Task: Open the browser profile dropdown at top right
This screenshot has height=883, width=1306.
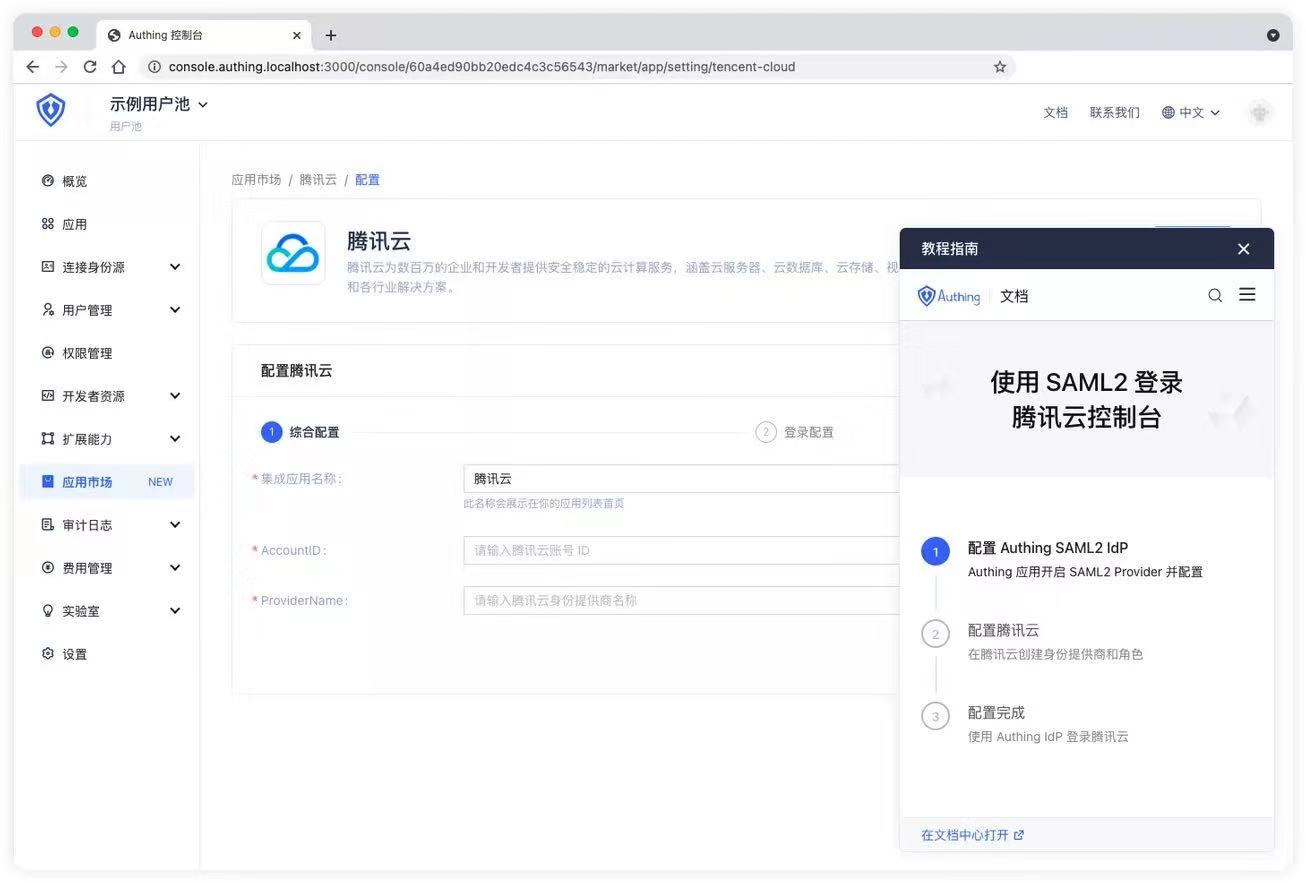Action: click(x=1273, y=35)
